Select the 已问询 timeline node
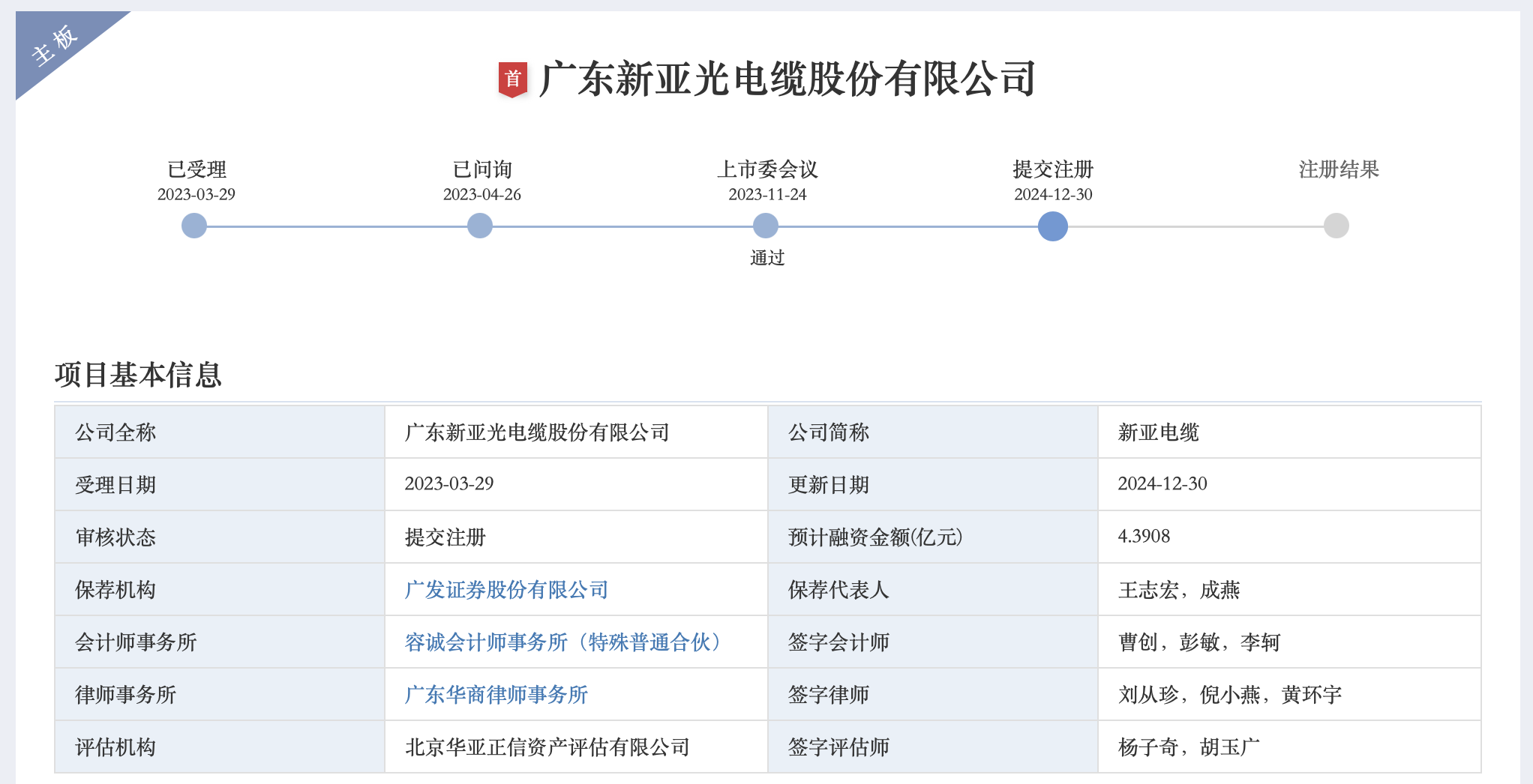1533x784 pixels. point(480,225)
